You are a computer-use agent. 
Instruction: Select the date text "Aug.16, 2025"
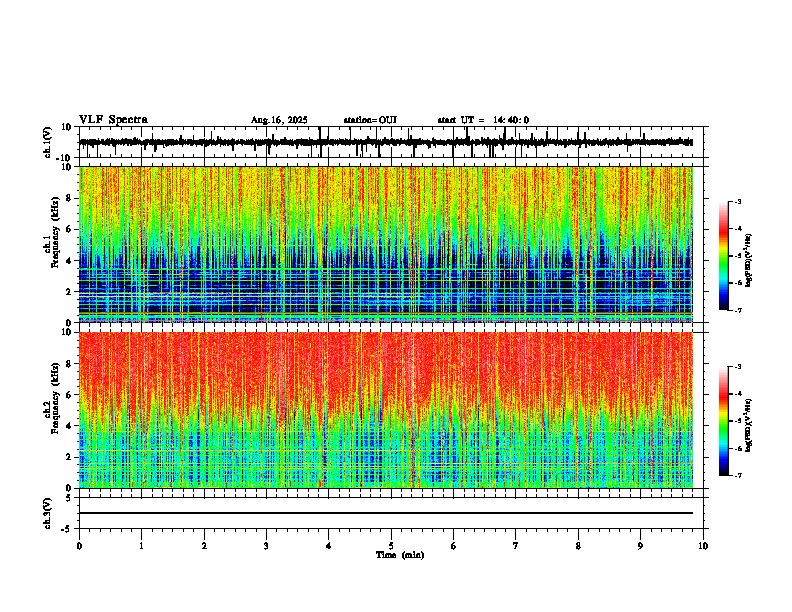(279, 120)
